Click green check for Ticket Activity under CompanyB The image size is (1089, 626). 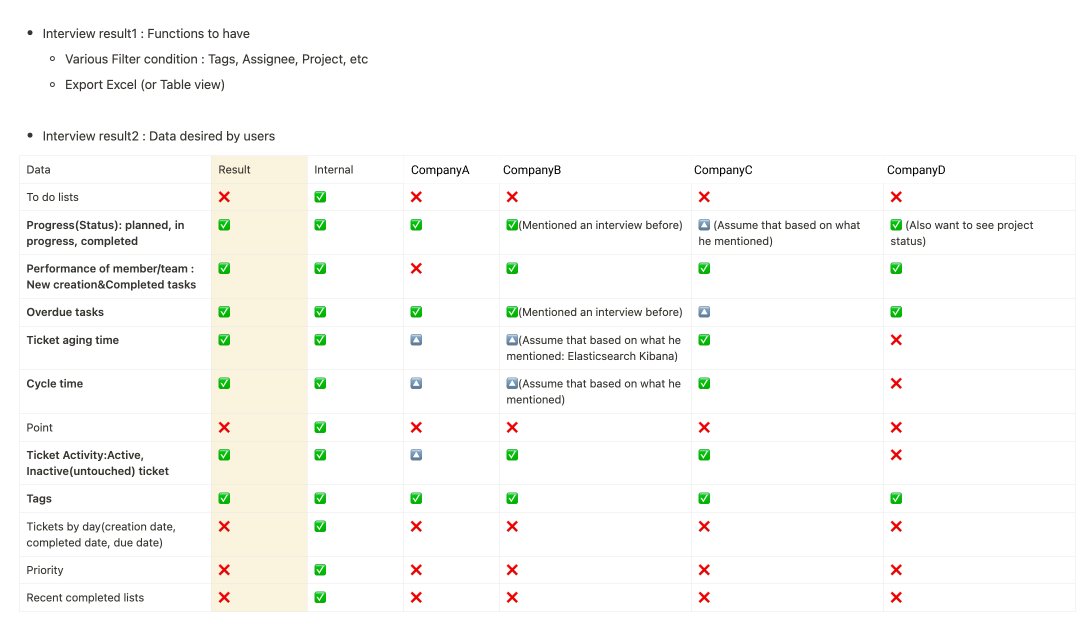(x=512, y=455)
